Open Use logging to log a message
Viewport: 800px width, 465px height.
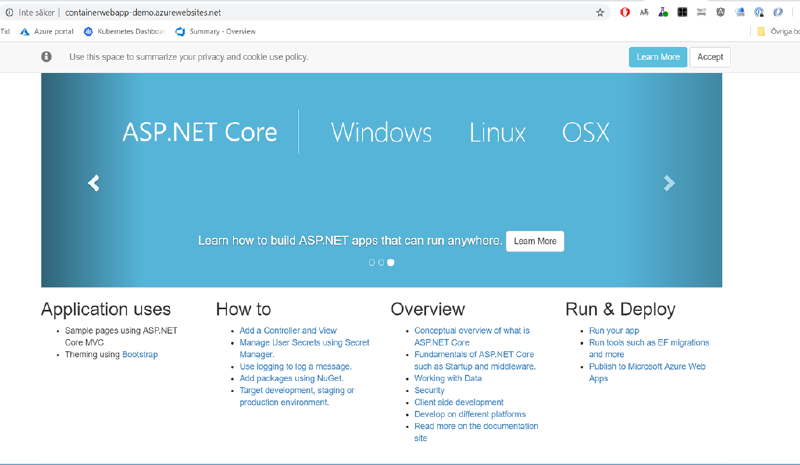pos(295,366)
